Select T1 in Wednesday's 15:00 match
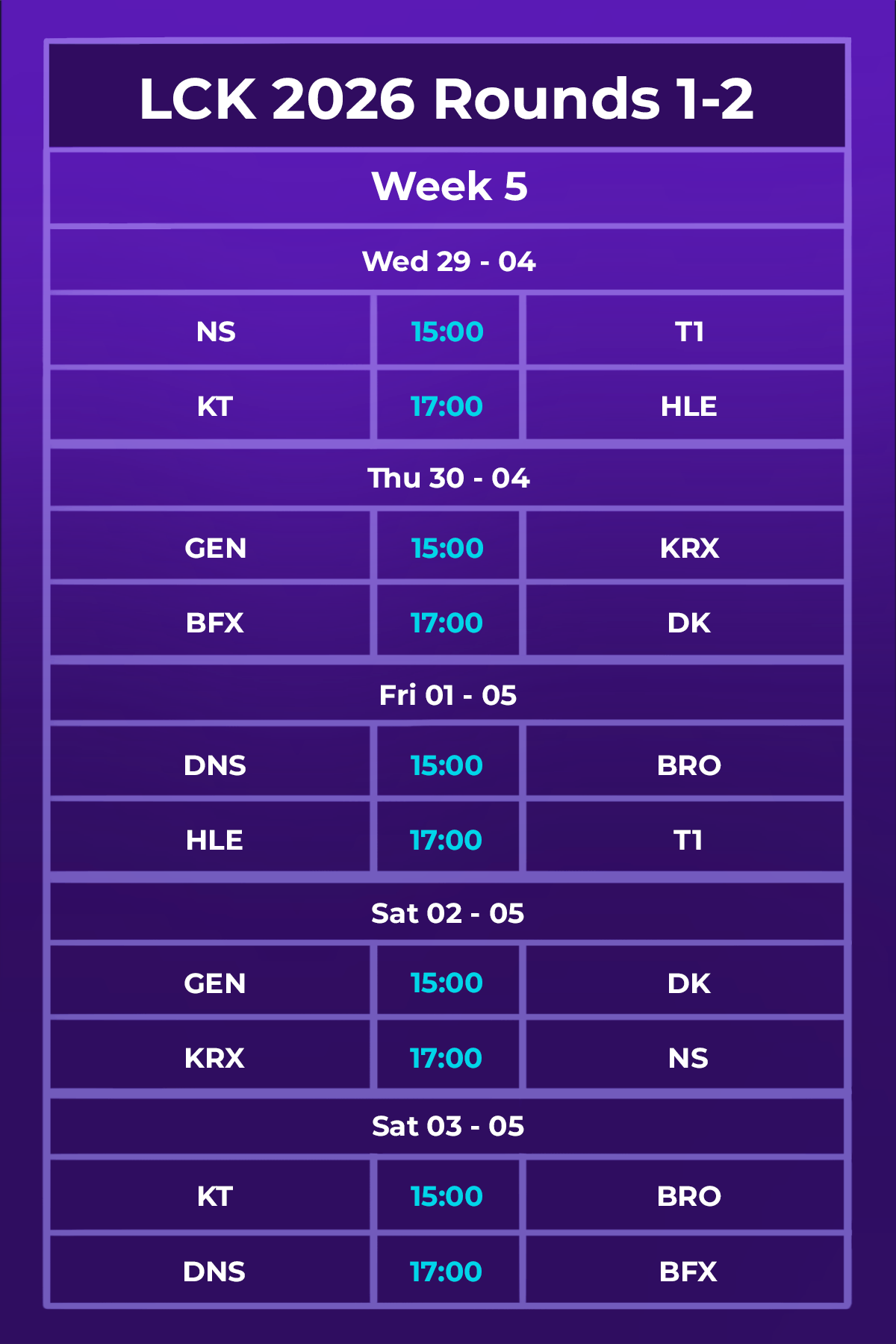The width and height of the screenshot is (896, 1344). click(688, 332)
